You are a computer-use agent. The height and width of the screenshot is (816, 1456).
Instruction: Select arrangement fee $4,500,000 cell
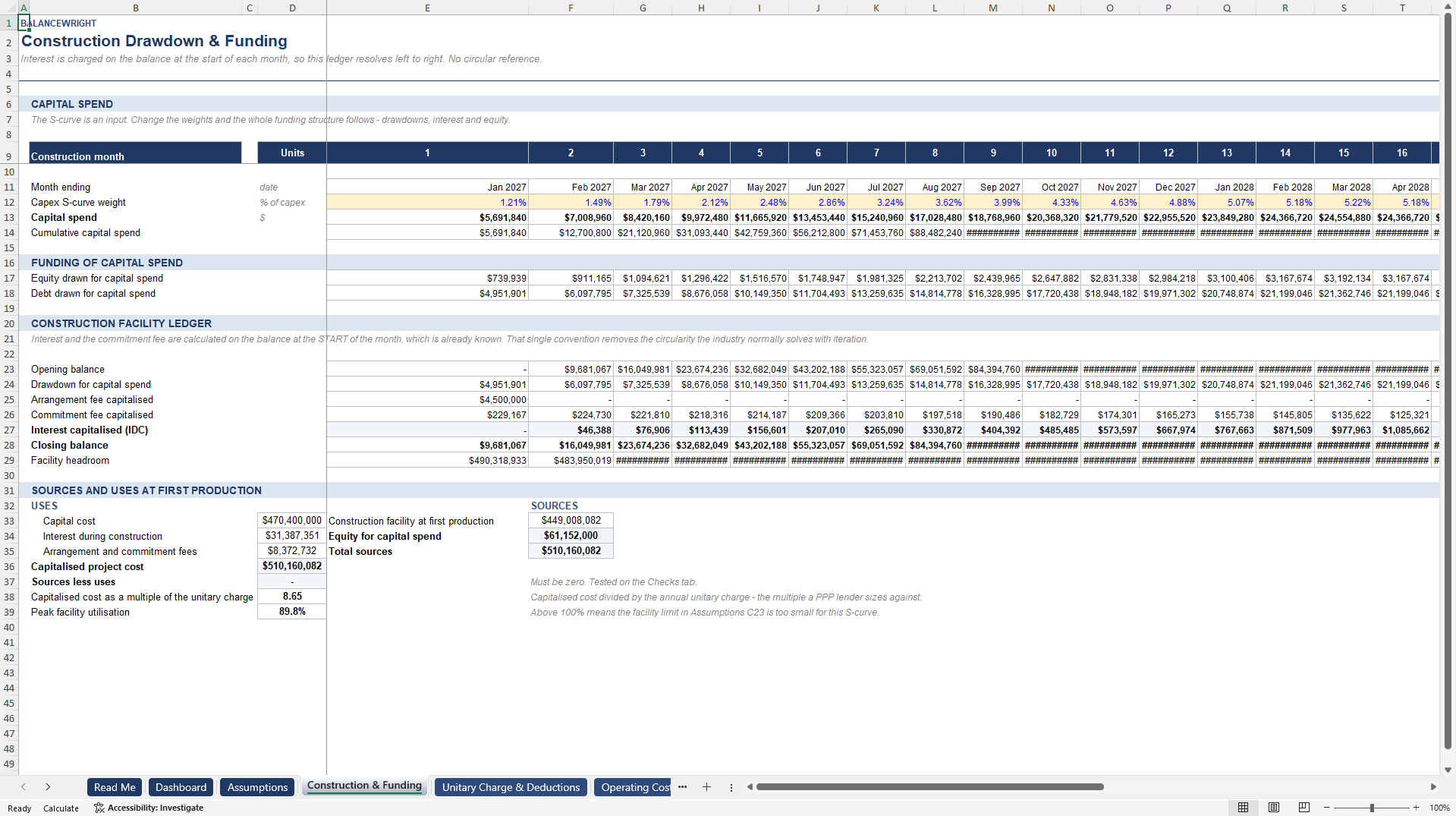(427, 399)
